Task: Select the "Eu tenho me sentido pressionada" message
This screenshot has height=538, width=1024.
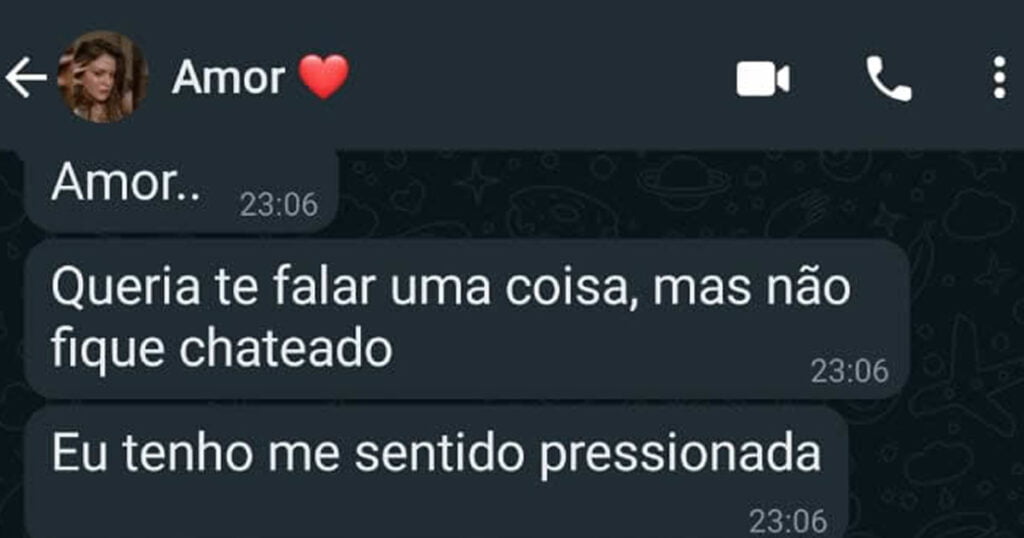Action: tap(436, 473)
